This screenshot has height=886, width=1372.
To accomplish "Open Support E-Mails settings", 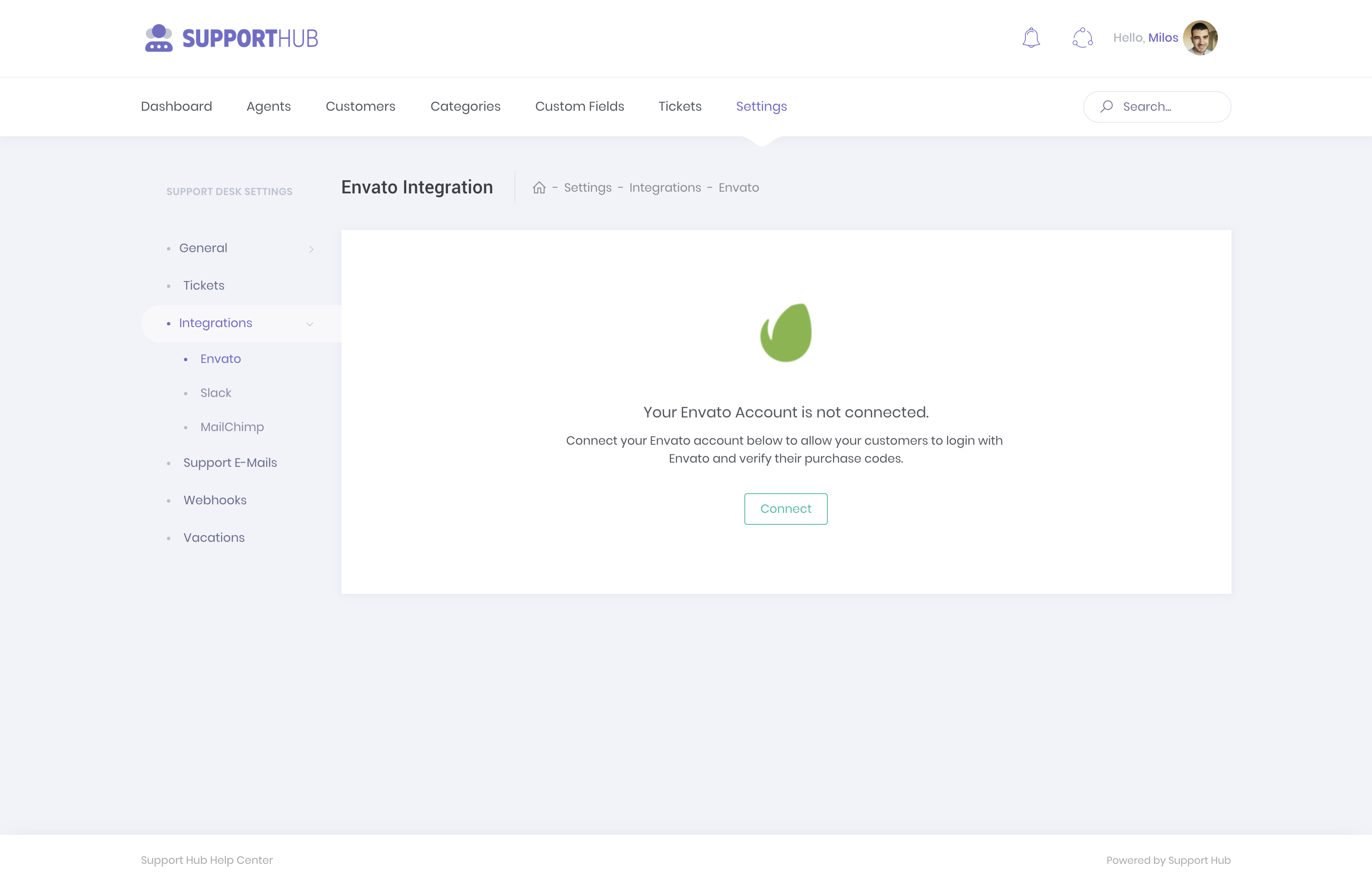I will click(230, 463).
